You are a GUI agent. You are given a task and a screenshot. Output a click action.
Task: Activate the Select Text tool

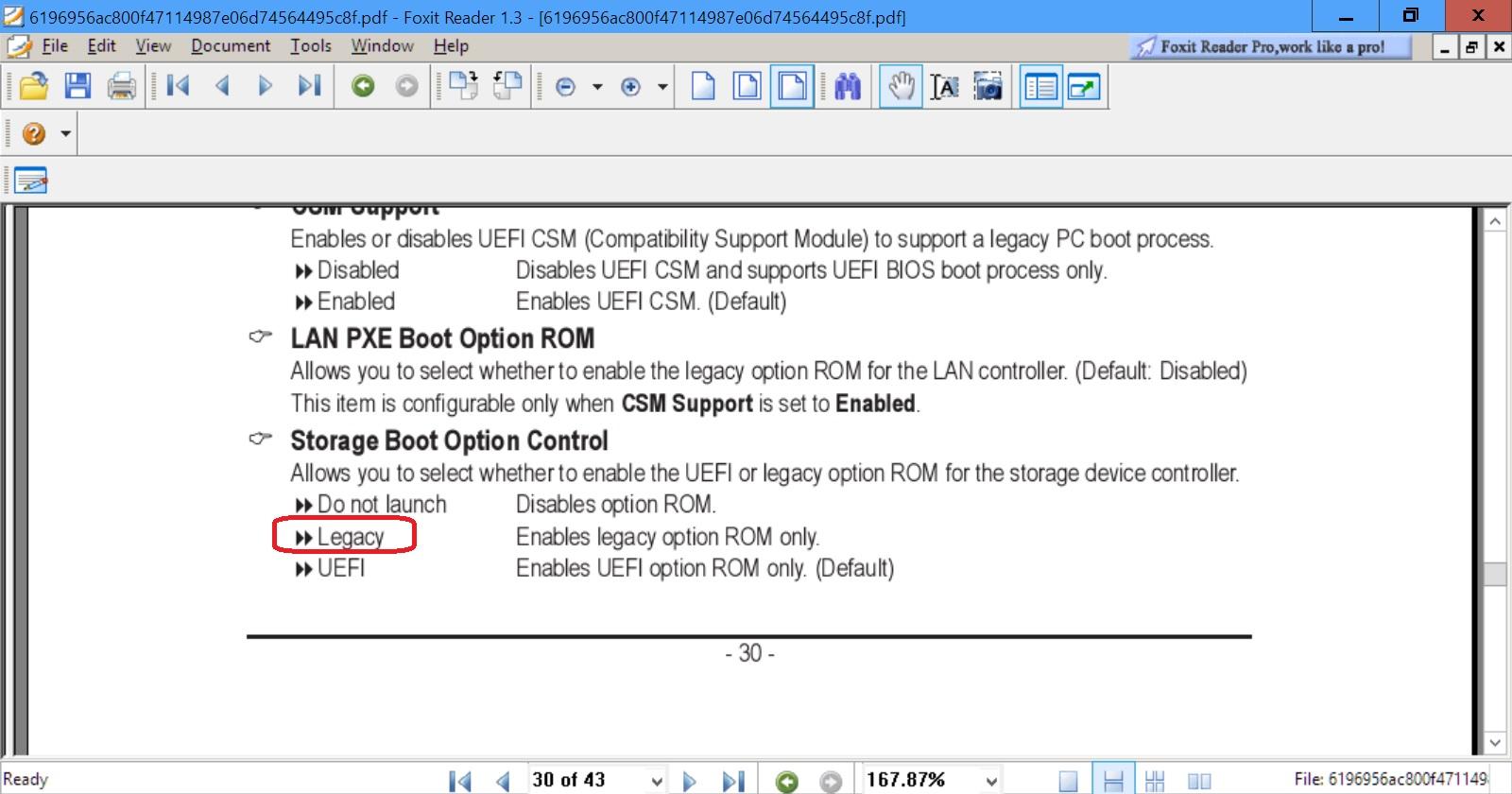(944, 87)
